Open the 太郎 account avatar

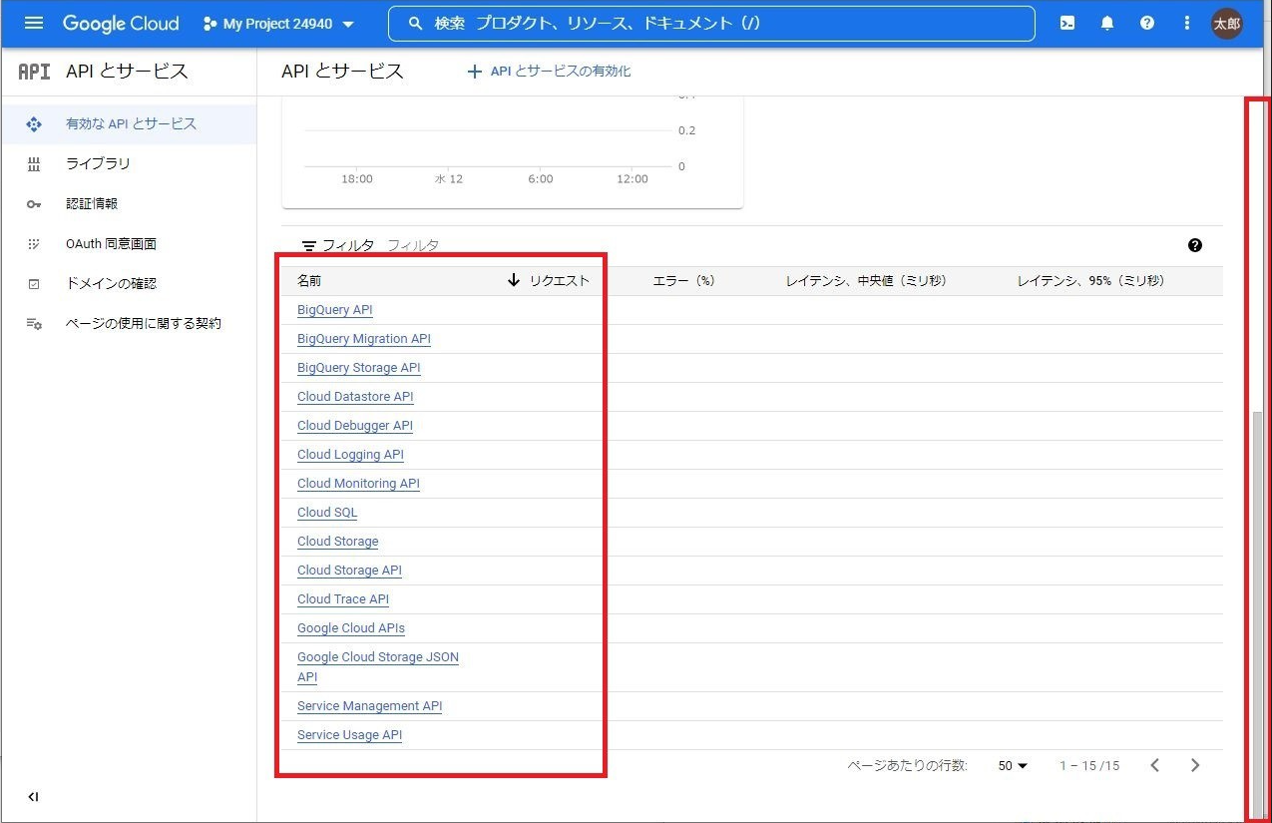tap(1227, 23)
